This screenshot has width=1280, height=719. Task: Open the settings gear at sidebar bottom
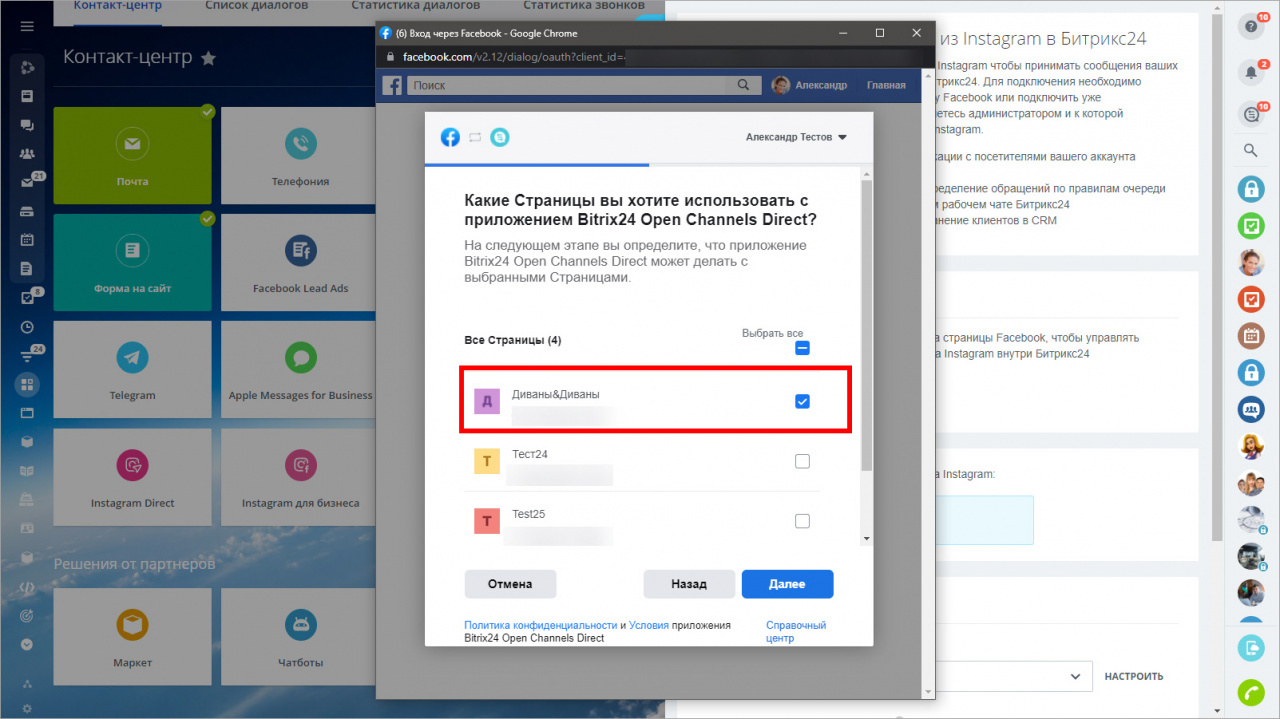pyautogui.click(x=27, y=709)
